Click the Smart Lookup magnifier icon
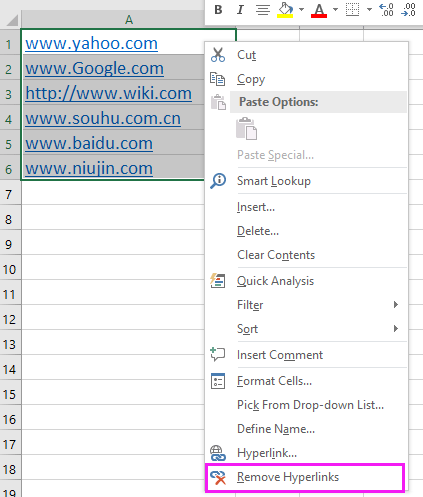Image resolution: width=423 pixels, height=497 pixels. (218, 181)
